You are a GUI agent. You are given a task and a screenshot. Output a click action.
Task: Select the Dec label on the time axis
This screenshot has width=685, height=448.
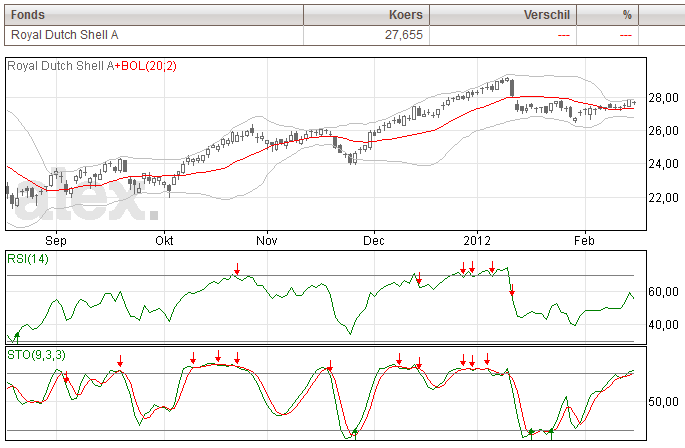[374, 241]
